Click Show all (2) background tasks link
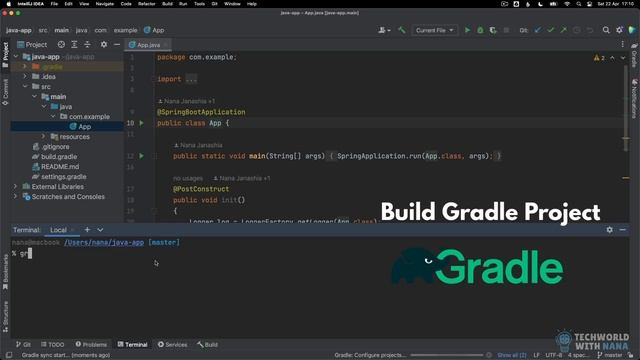The width and height of the screenshot is (640, 360). click(x=511, y=355)
